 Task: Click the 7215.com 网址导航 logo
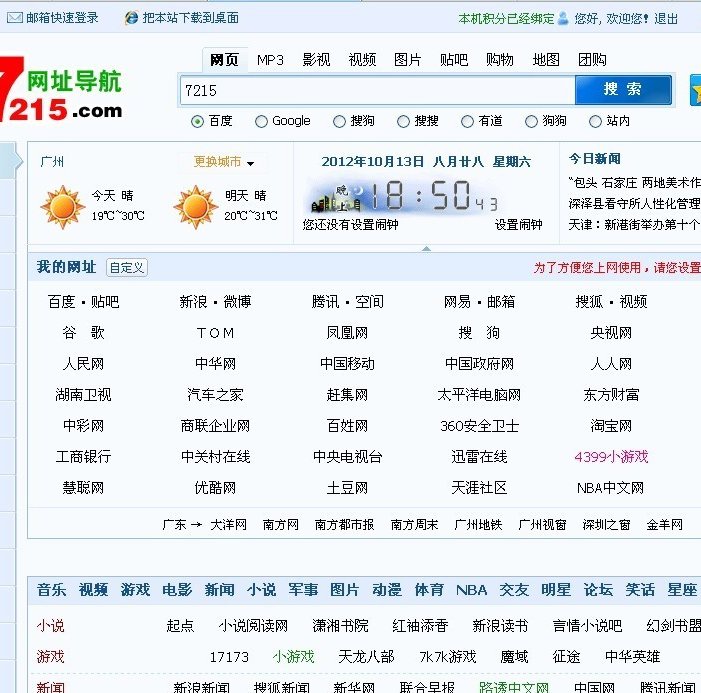pos(61,89)
